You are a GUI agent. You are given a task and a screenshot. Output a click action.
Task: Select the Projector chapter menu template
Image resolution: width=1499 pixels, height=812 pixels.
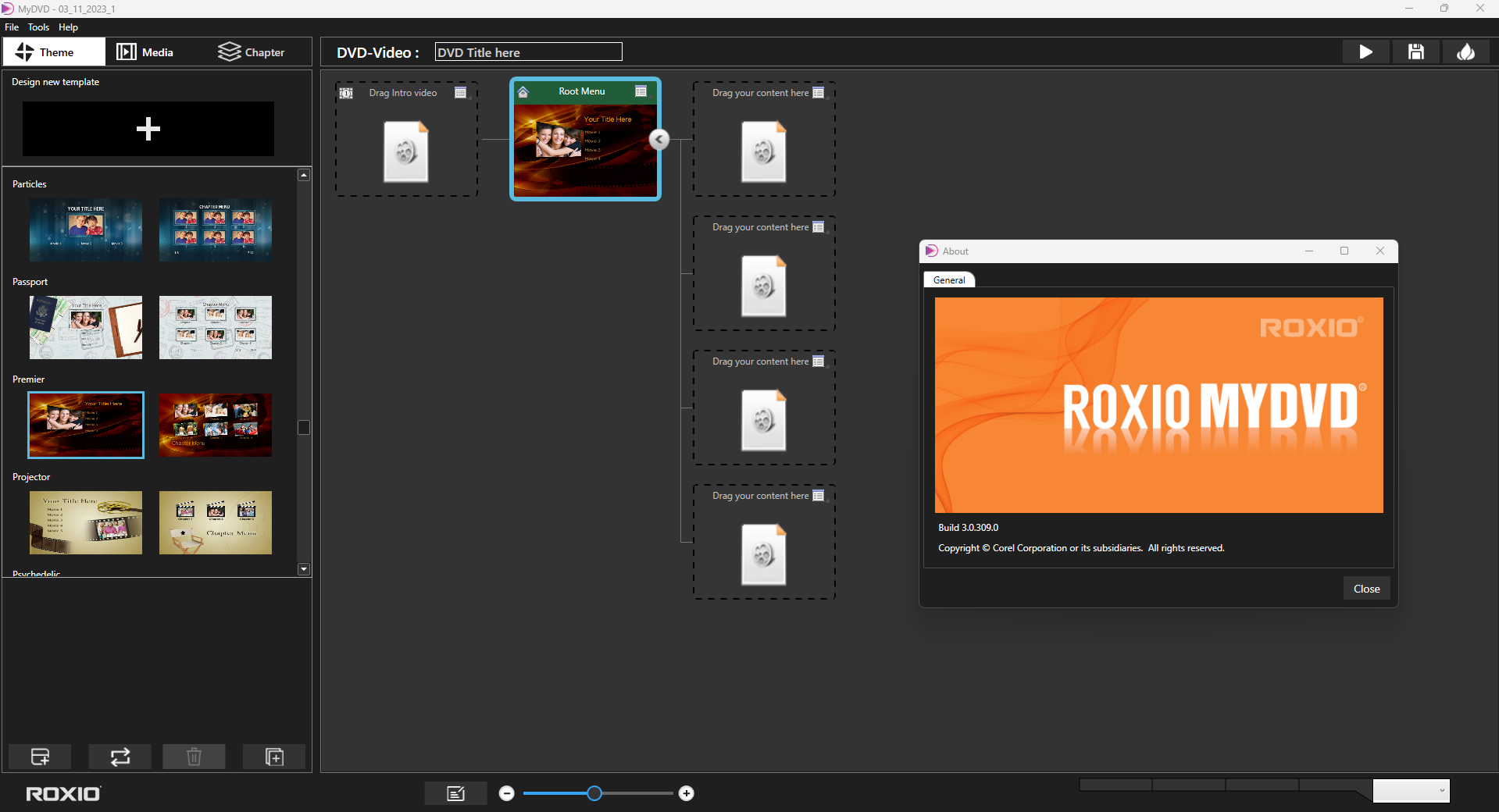[x=216, y=522]
